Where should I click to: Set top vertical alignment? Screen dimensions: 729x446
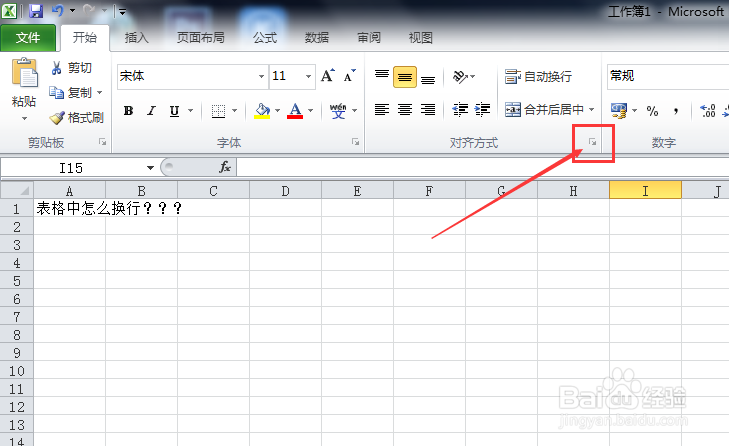(x=382, y=76)
